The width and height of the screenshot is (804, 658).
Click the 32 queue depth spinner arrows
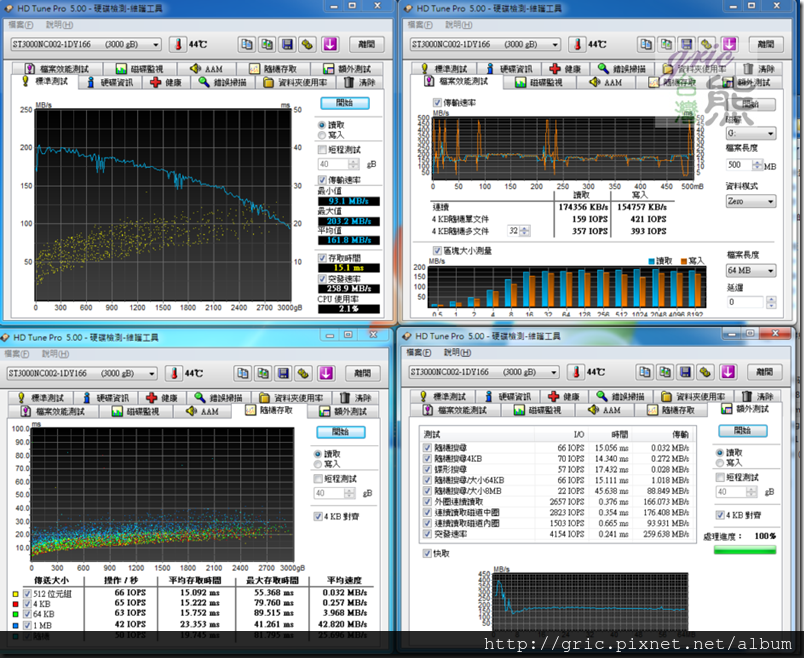tap(525, 231)
